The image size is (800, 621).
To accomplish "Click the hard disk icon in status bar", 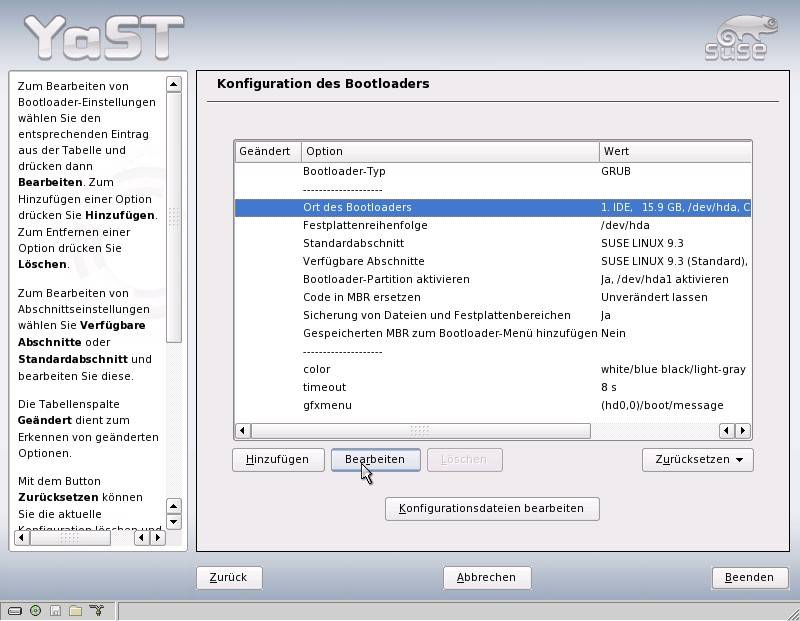I will [x=15, y=611].
